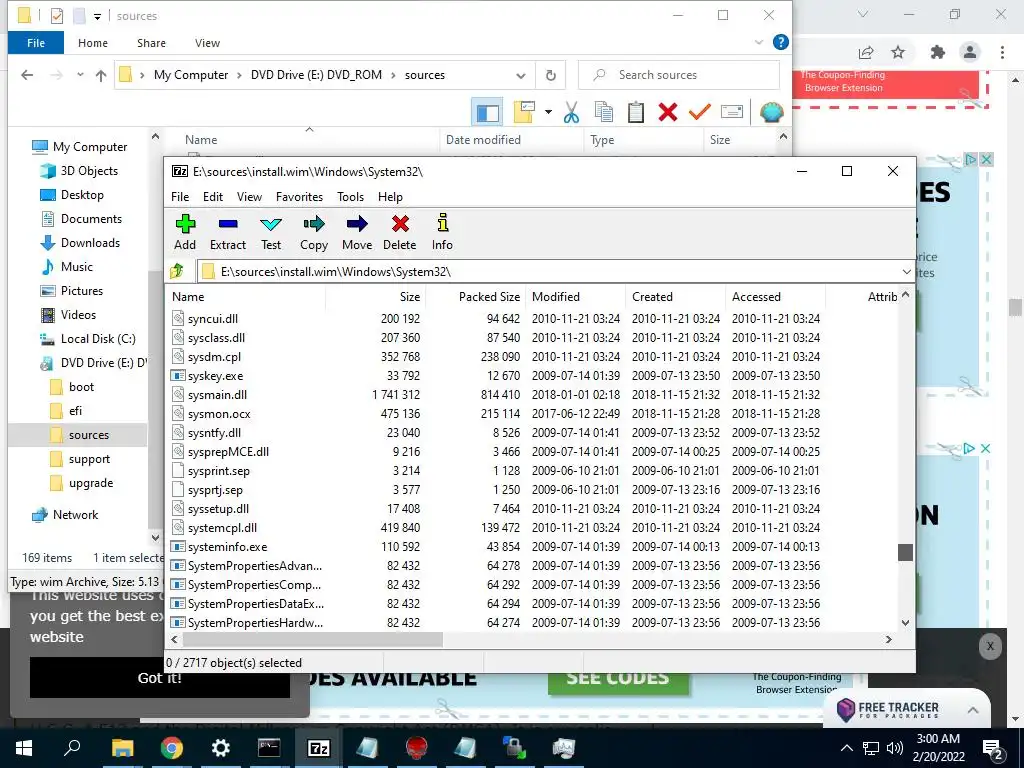Viewport: 1024px width, 768px height.
Task: Go back in File Explorer
Action: point(27,75)
